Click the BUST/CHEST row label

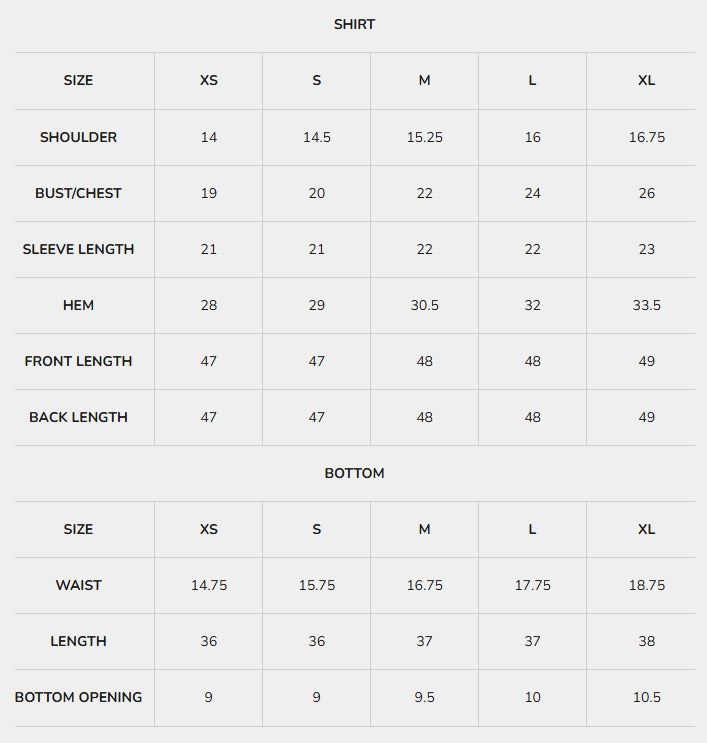78,193
